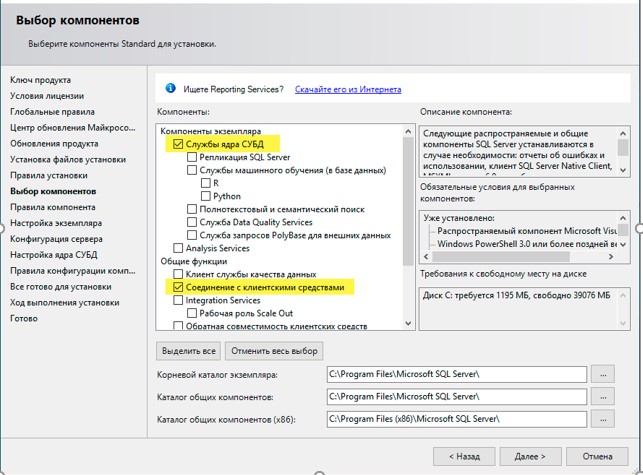Check 'Analysis Services' checkbox
The height and width of the screenshot is (475, 643).
(x=178, y=248)
